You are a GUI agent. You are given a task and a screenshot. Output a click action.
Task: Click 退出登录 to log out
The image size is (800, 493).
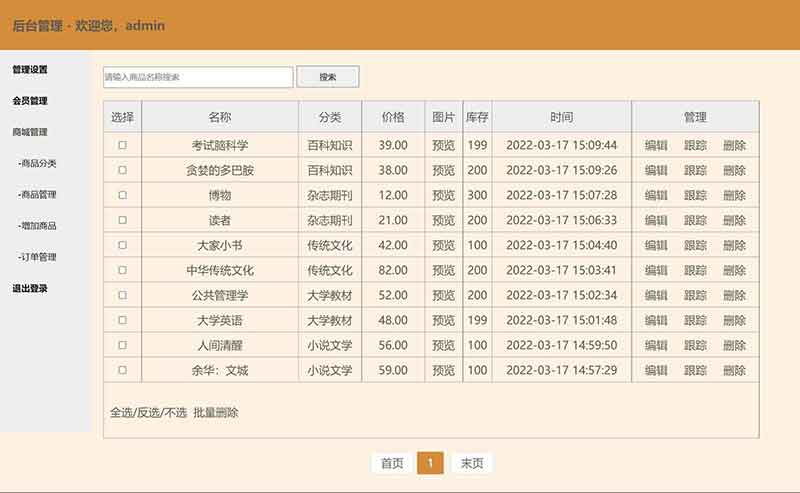pos(30,288)
